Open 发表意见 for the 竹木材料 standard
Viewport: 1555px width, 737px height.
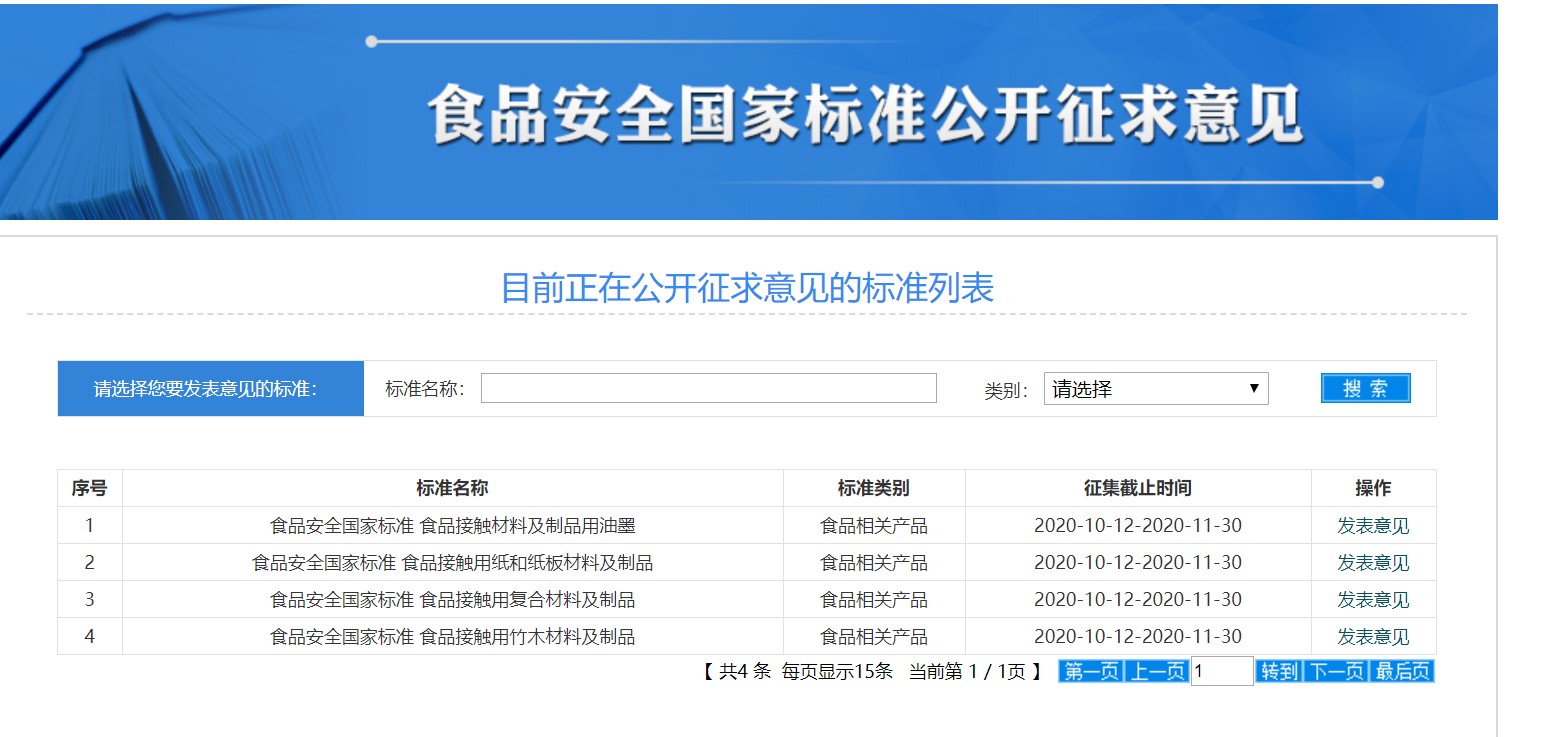pos(1373,637)
